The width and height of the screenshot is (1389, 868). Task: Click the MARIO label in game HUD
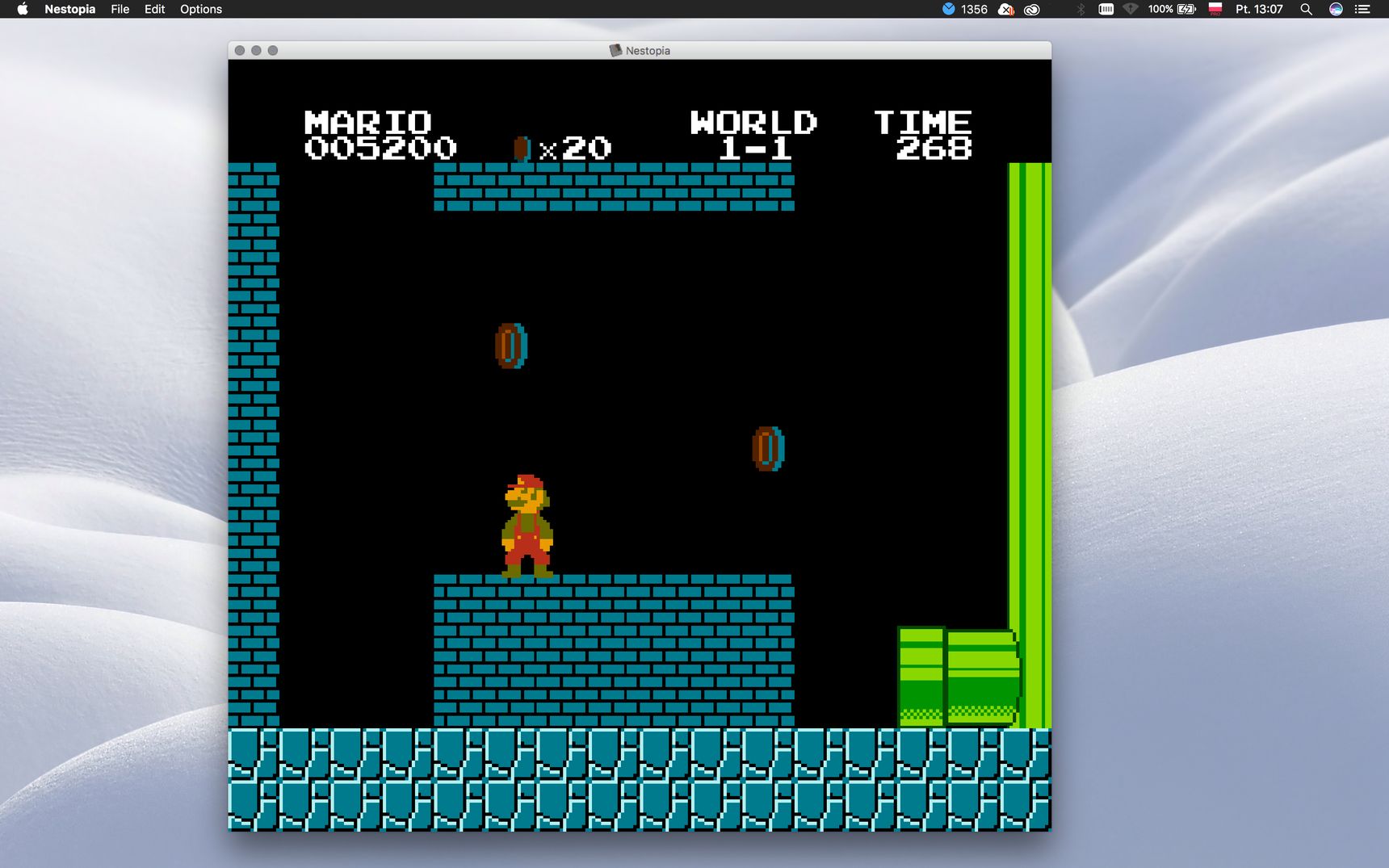click(367, 122)
